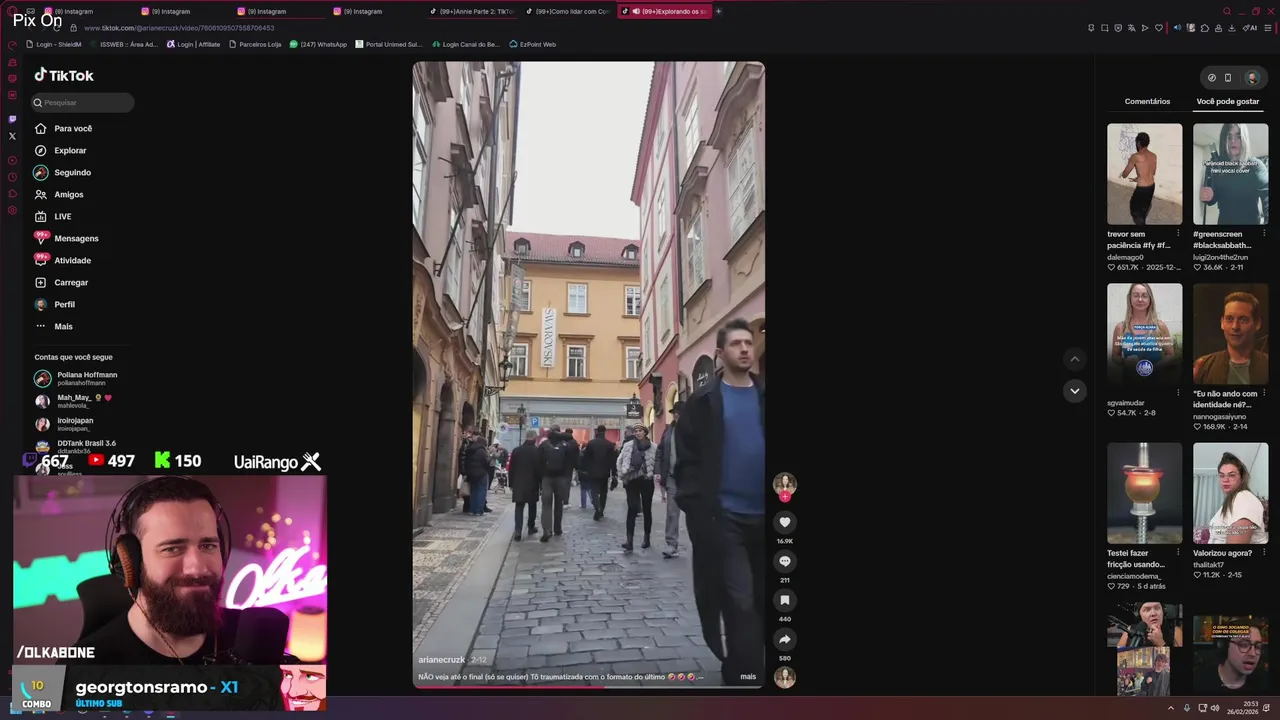Open the Explorar page

(x=61, y=150)
